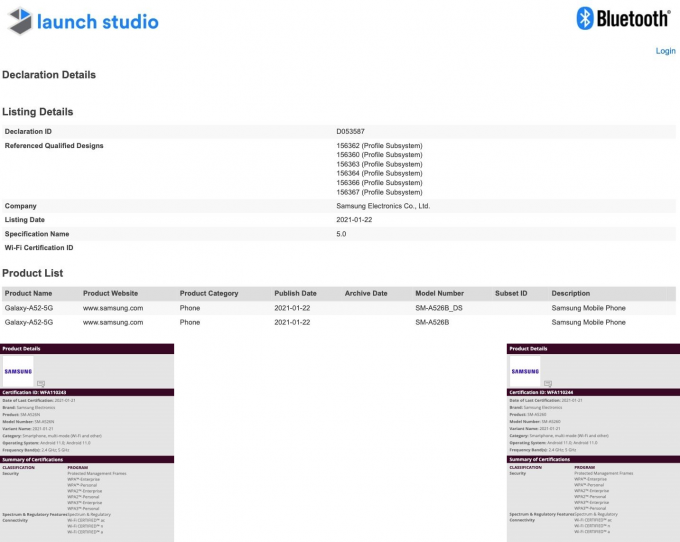
Task: Click Certification ID: WFA110244 bar
Action: 593,392
